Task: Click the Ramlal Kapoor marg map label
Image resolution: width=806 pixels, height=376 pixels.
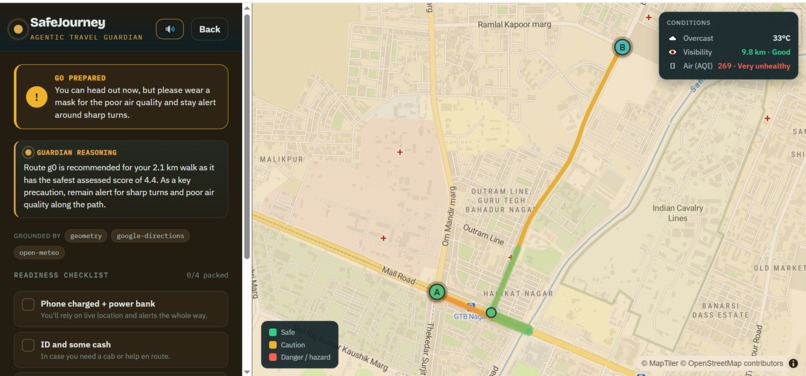Action: tap(515, 24)
